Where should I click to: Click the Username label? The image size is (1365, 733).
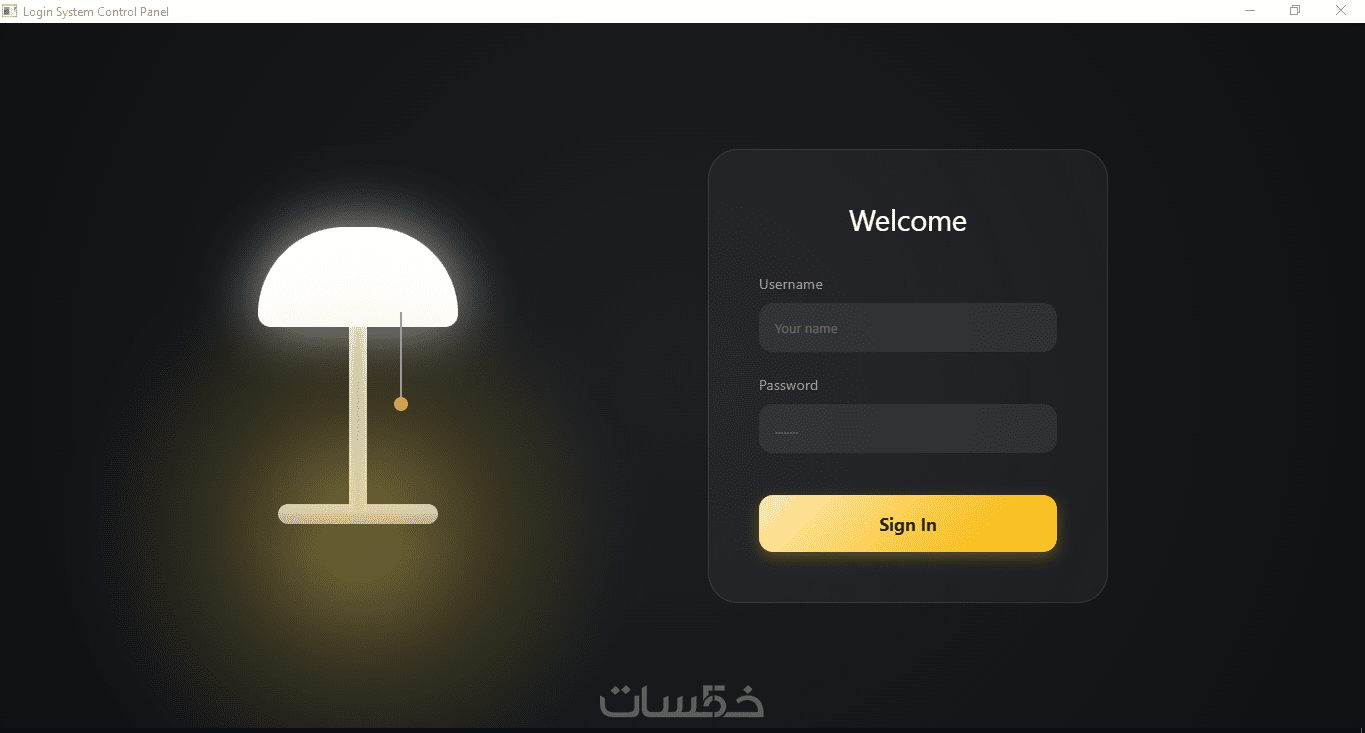[x=791, y=284]
